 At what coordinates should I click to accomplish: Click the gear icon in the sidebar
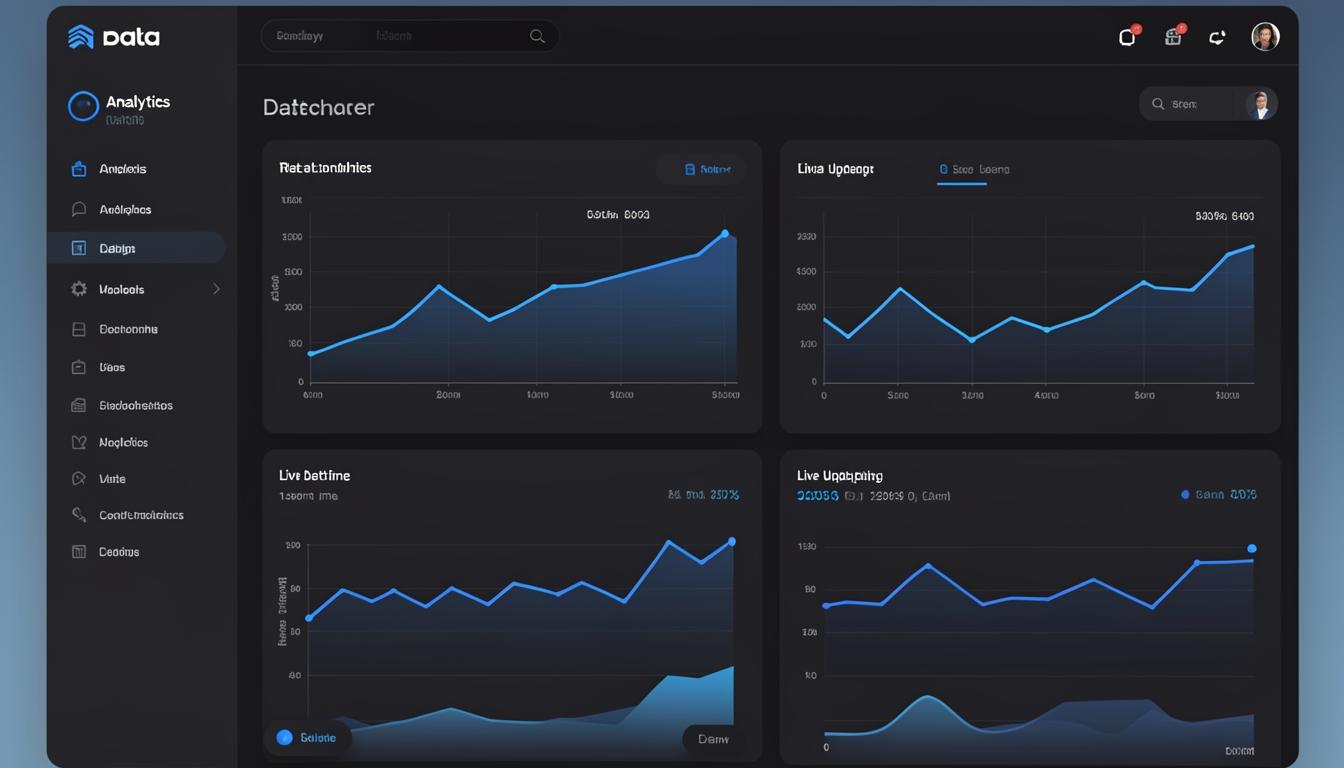(79, 289)
